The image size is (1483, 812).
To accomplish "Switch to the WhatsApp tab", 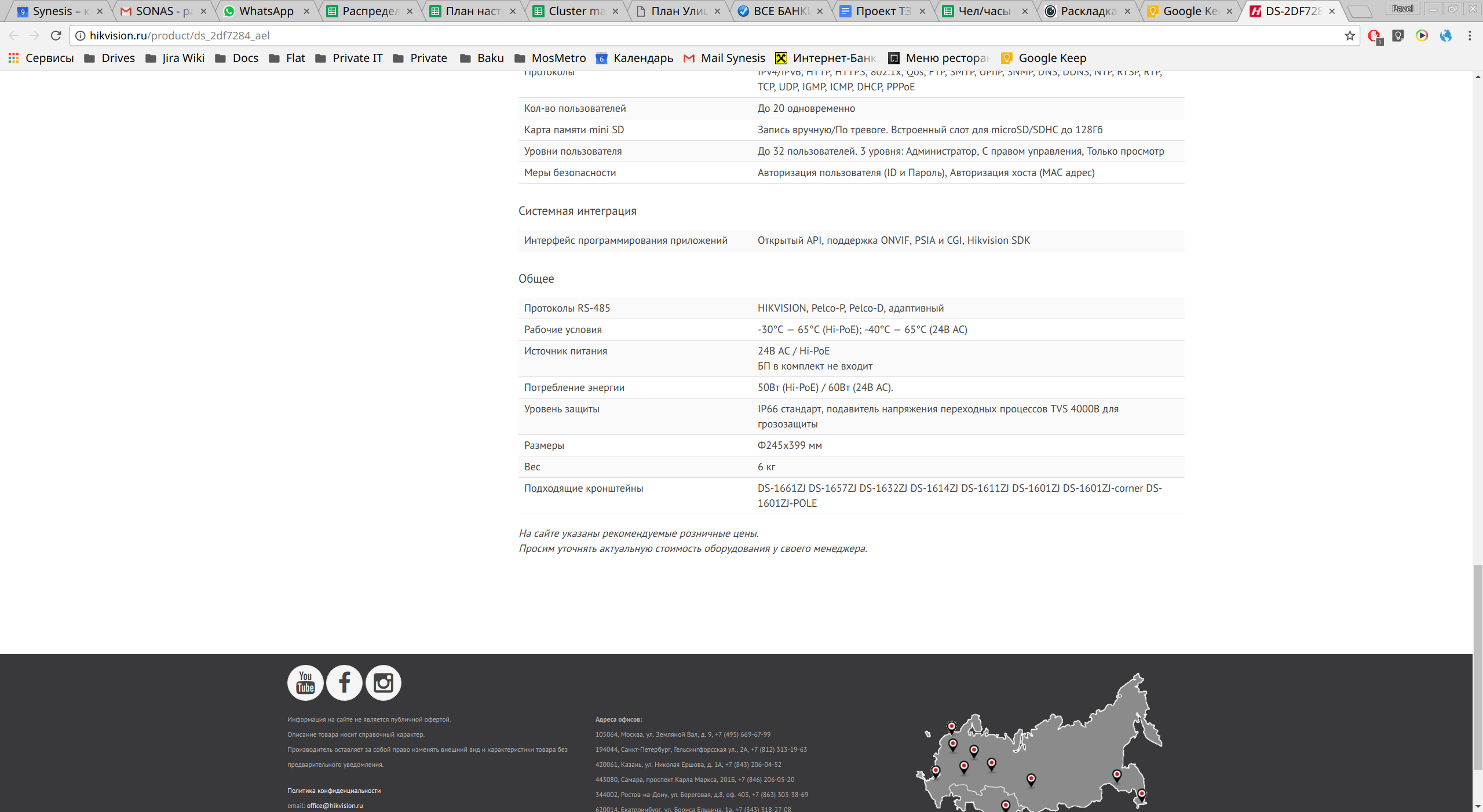I will pos(266,11).
